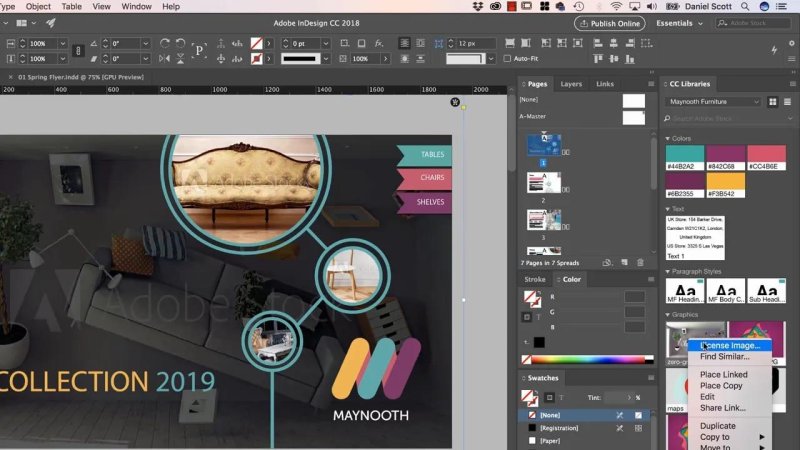Open control panel settings gear
Image resolution: width=800 pixels, height=450 pixels.
coord(791,43)
